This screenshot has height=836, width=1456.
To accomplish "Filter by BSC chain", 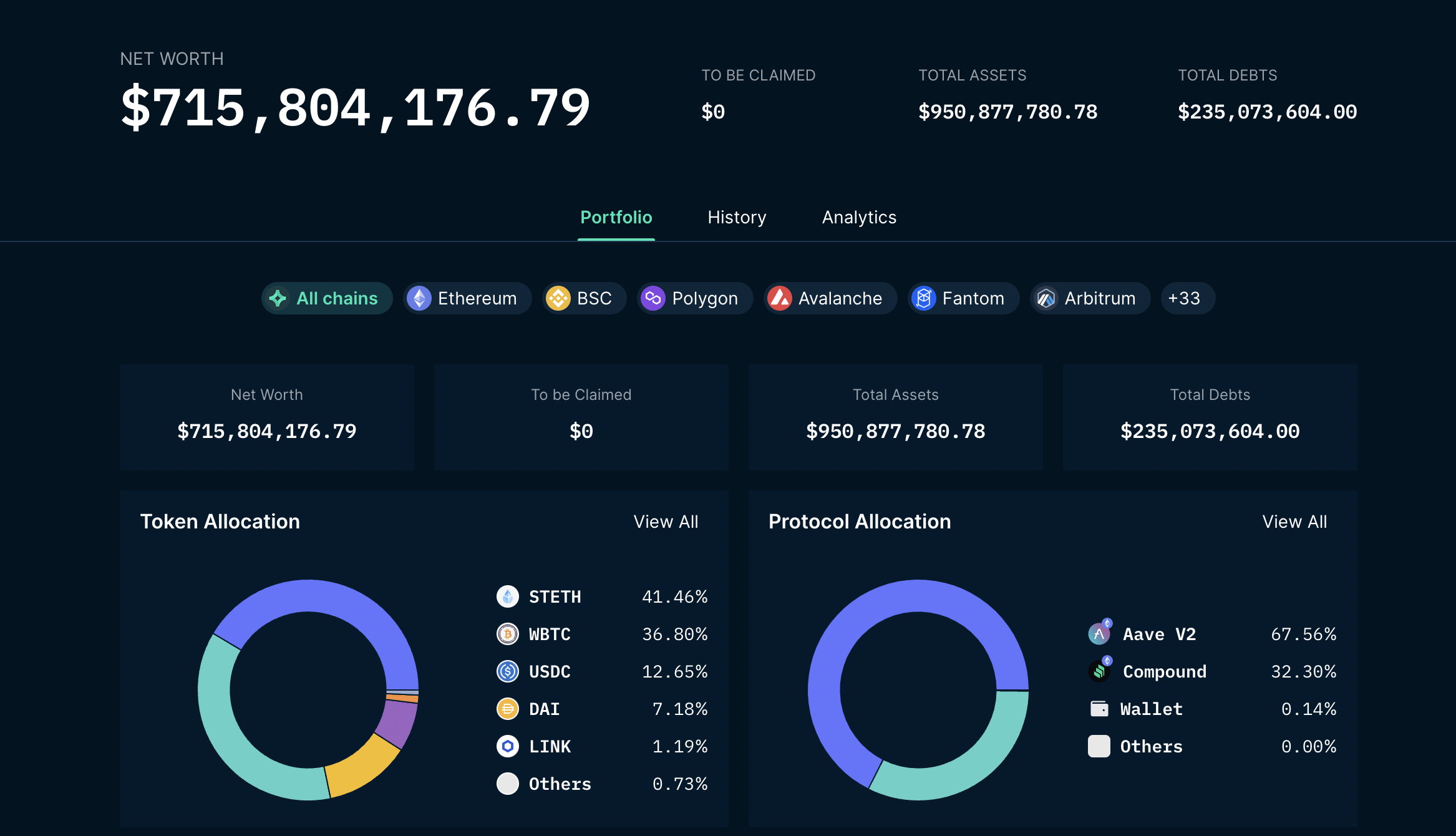I will click(x=585, y=298).
